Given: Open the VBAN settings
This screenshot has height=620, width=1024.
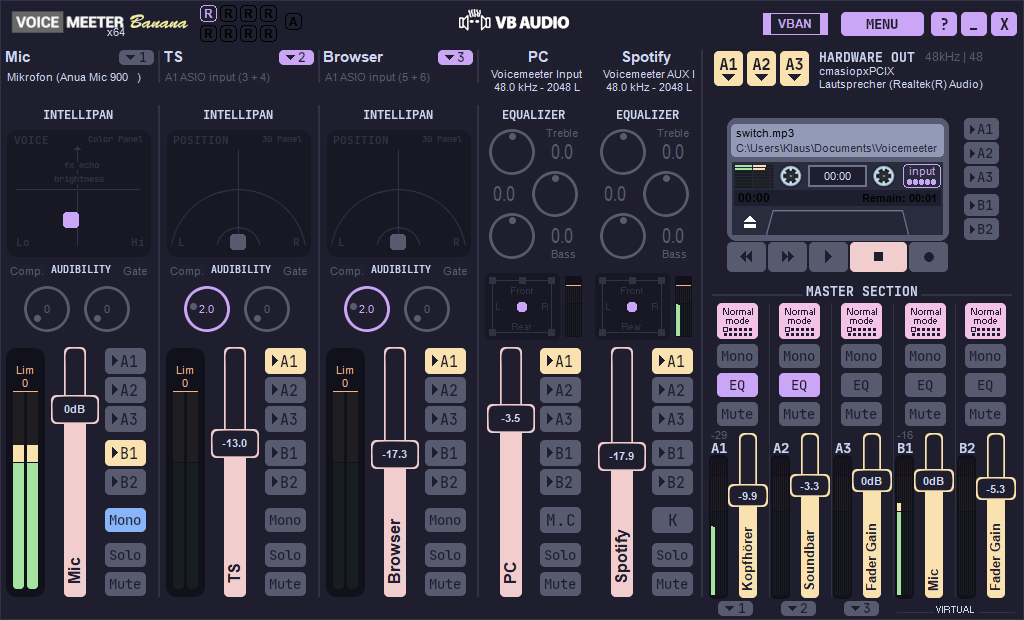Looking at the screenshot, I should point(795,24).
